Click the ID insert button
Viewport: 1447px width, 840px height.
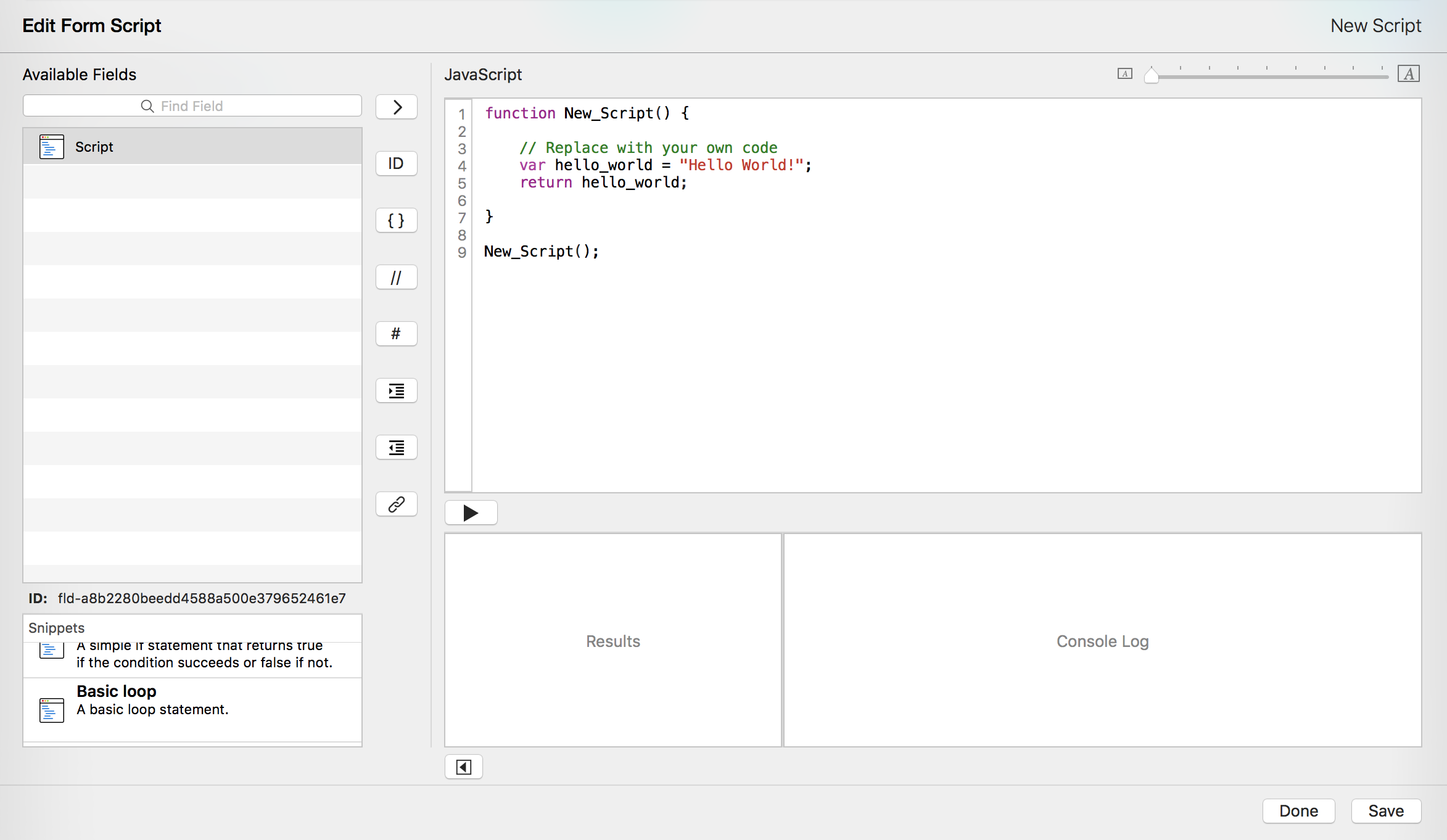click(397, 164)
